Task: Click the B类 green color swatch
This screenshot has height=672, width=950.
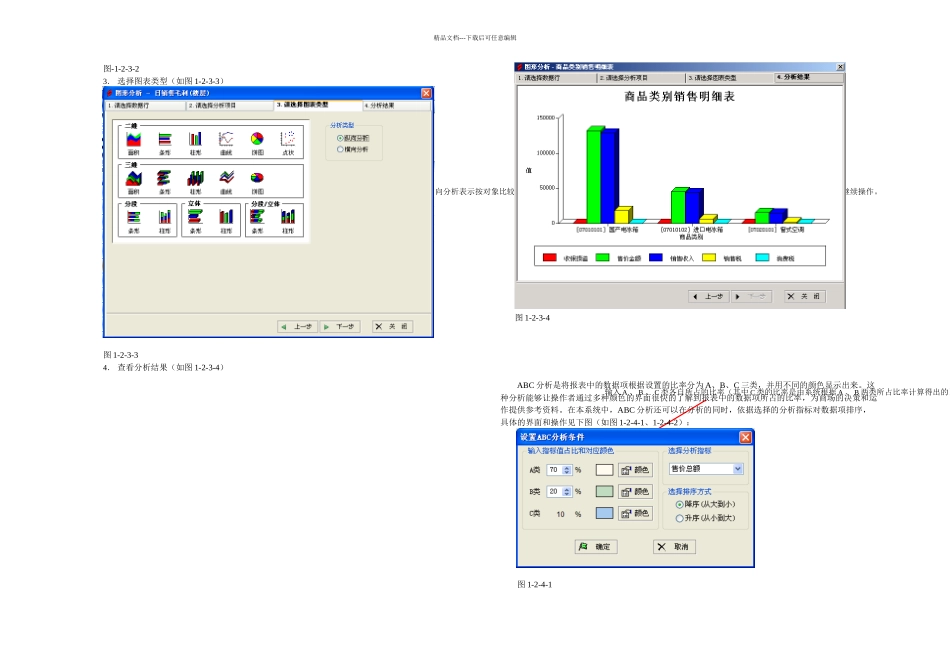Action: (604, 491)
